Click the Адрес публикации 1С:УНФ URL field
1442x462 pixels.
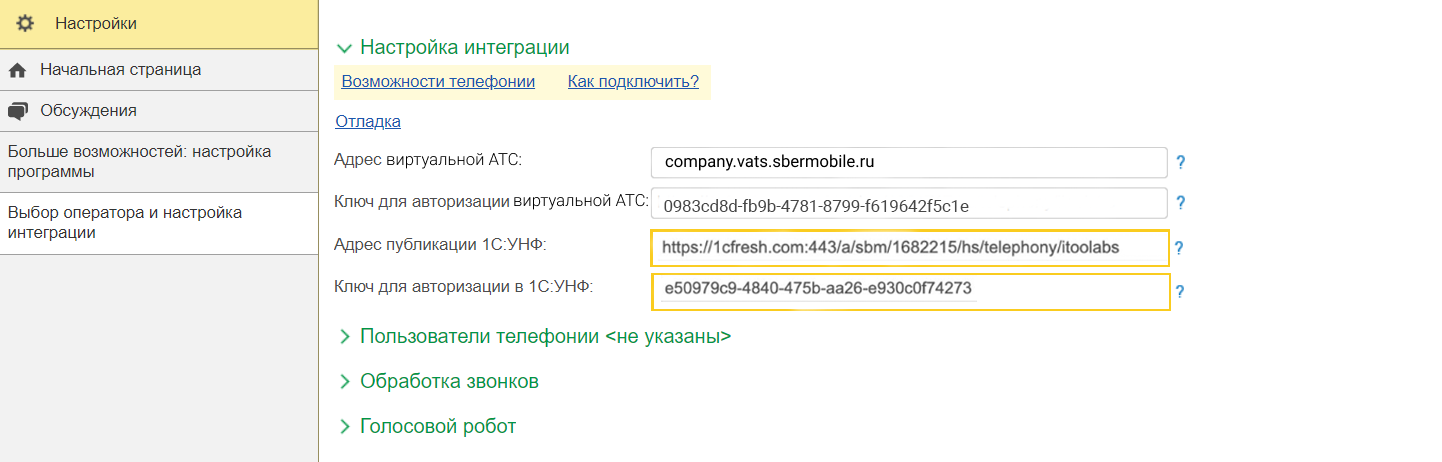click(908, 248)
